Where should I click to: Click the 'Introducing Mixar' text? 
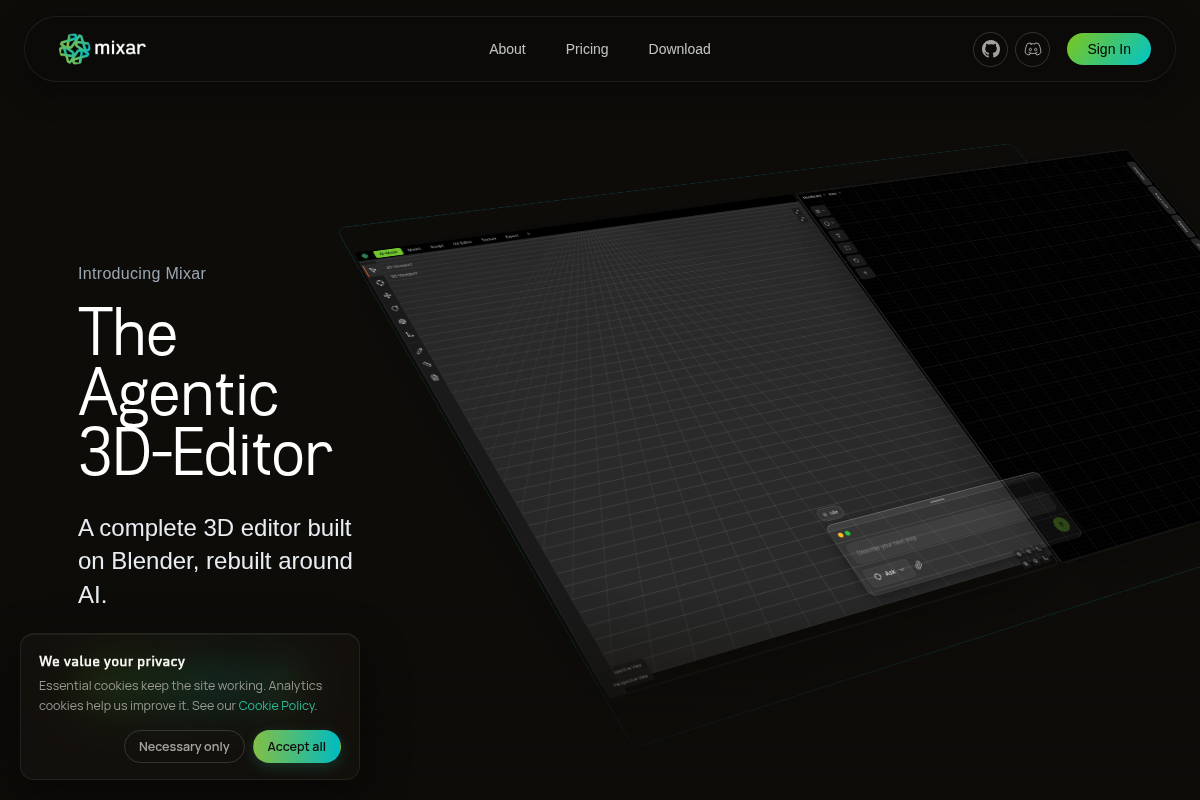[x=142, y=274]
